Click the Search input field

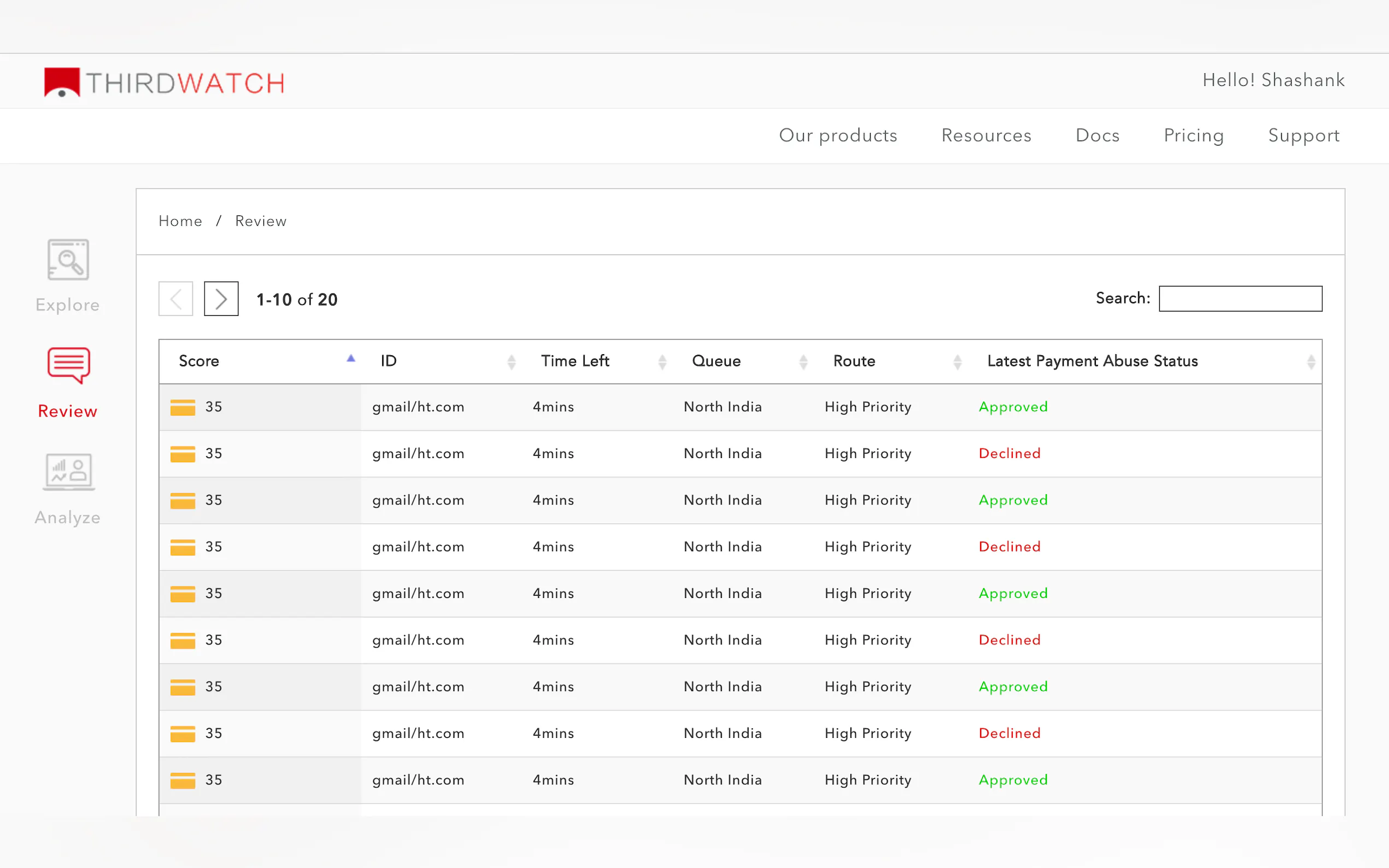click(x=1240, y=298)
